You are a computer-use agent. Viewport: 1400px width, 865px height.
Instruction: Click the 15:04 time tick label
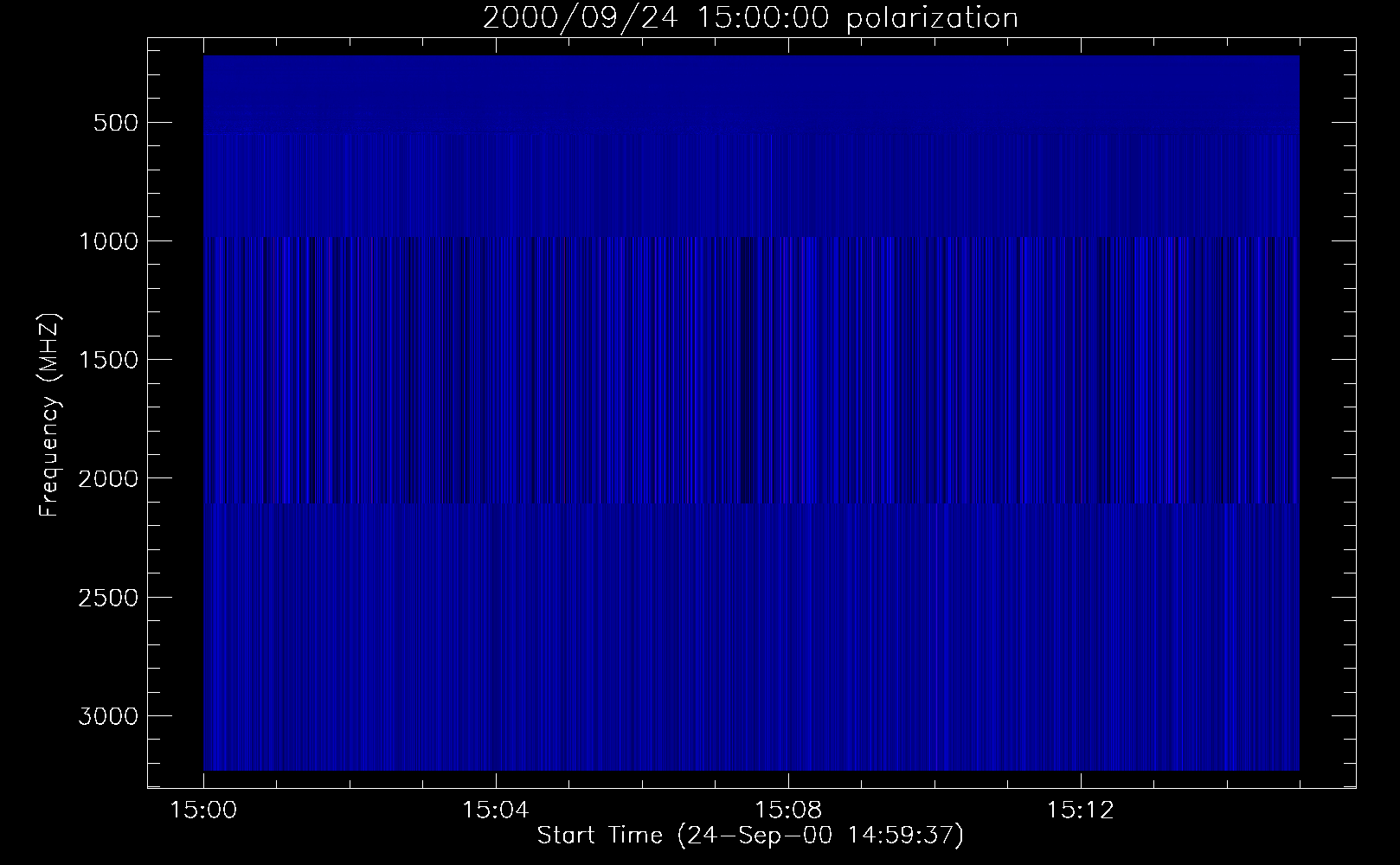[495, 811]
